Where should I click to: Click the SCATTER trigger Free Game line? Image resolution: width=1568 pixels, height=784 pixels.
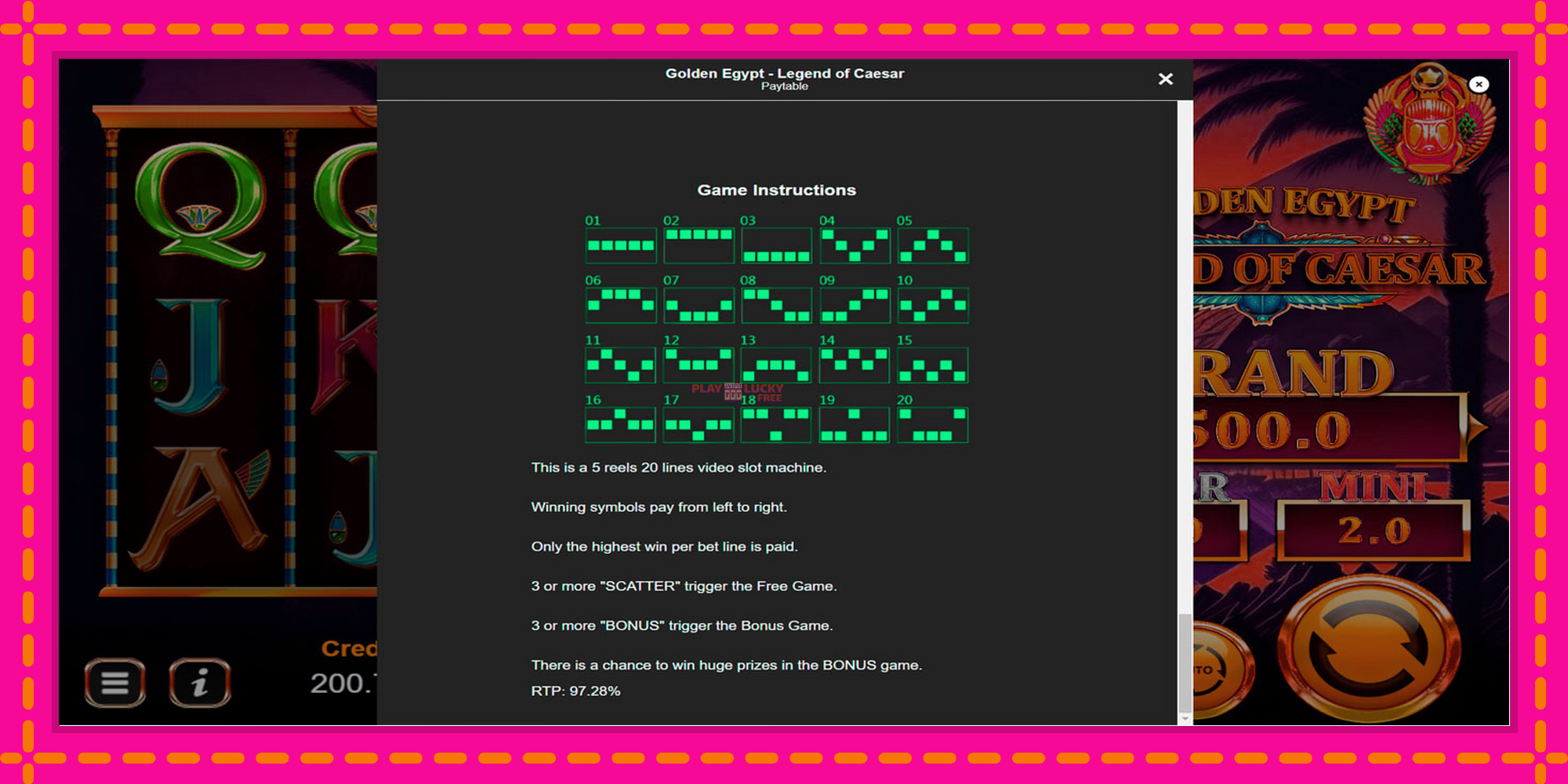(x=684, y=586)
